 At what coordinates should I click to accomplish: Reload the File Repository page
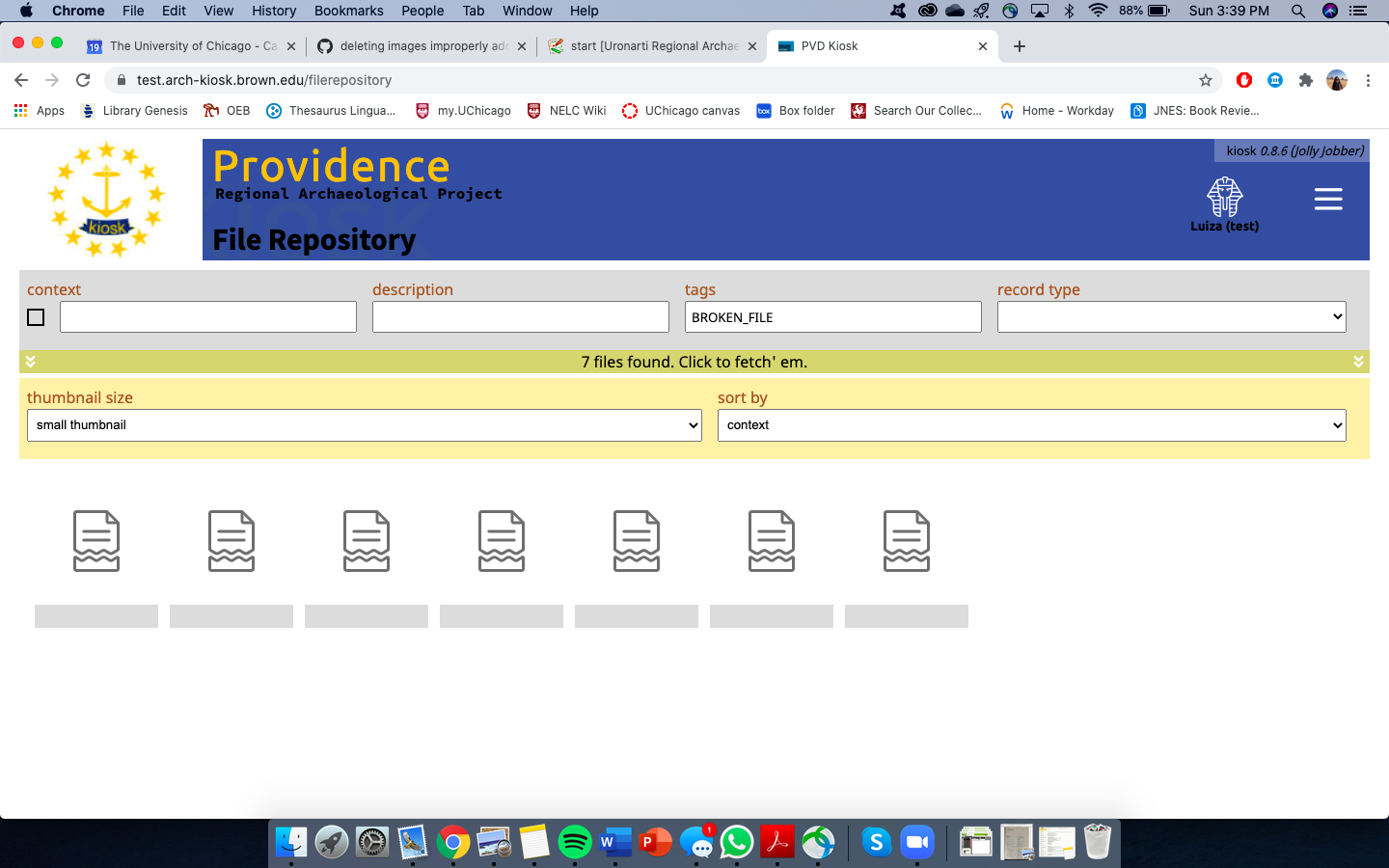[x=83, y=81]
